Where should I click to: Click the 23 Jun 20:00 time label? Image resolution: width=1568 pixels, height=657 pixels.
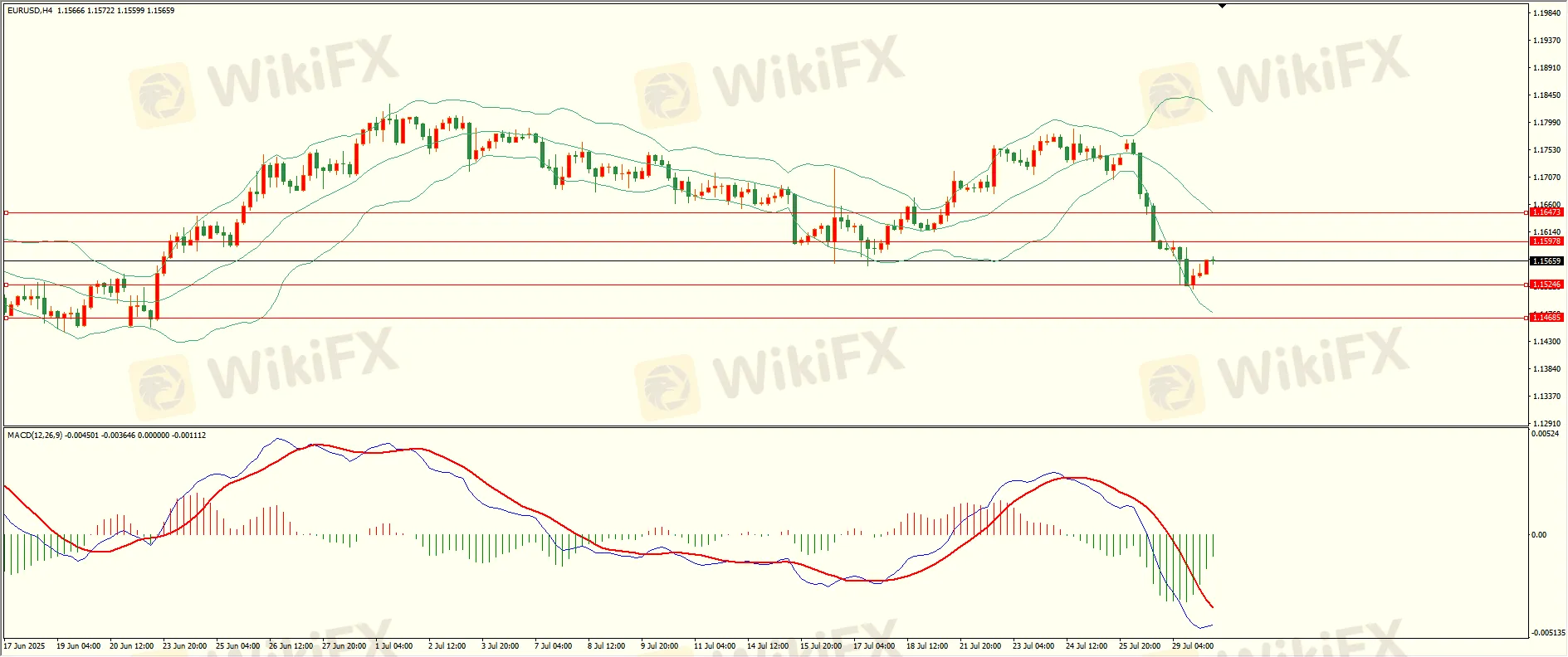[185, 646]
